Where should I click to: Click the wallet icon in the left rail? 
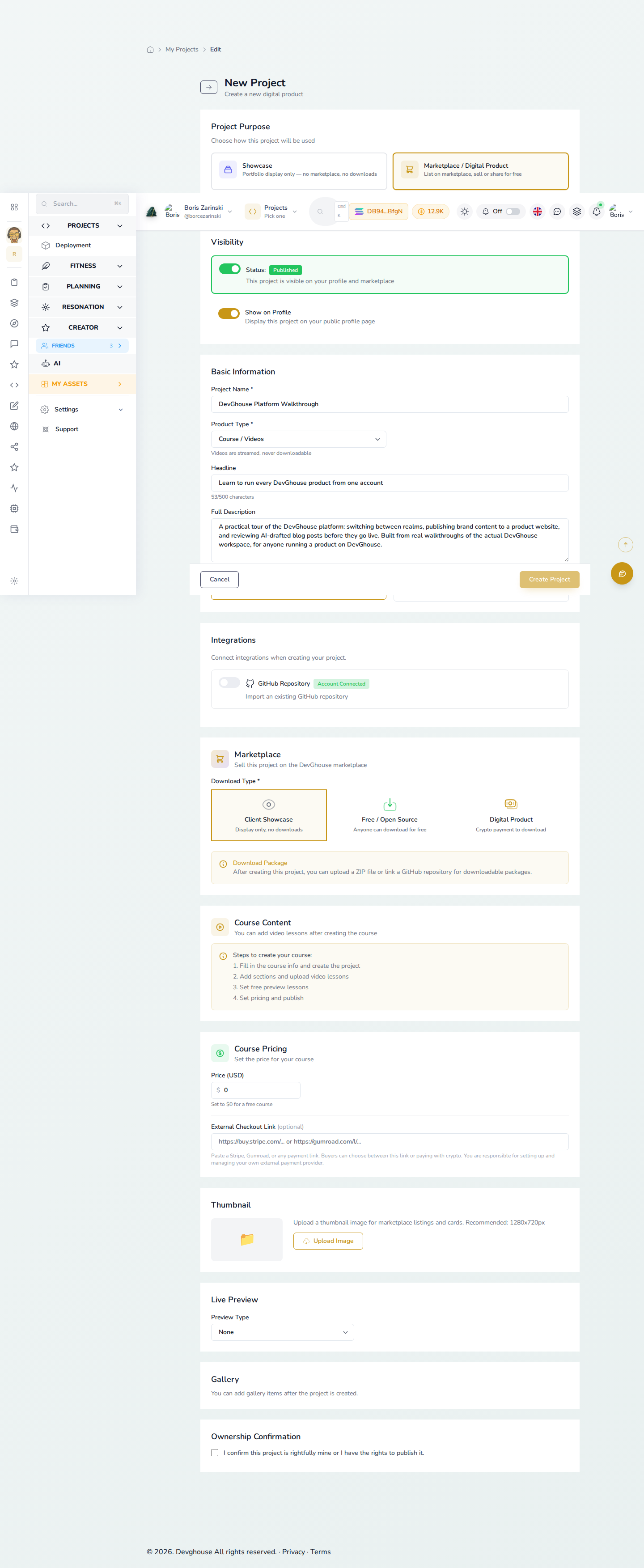pos(14,529)
